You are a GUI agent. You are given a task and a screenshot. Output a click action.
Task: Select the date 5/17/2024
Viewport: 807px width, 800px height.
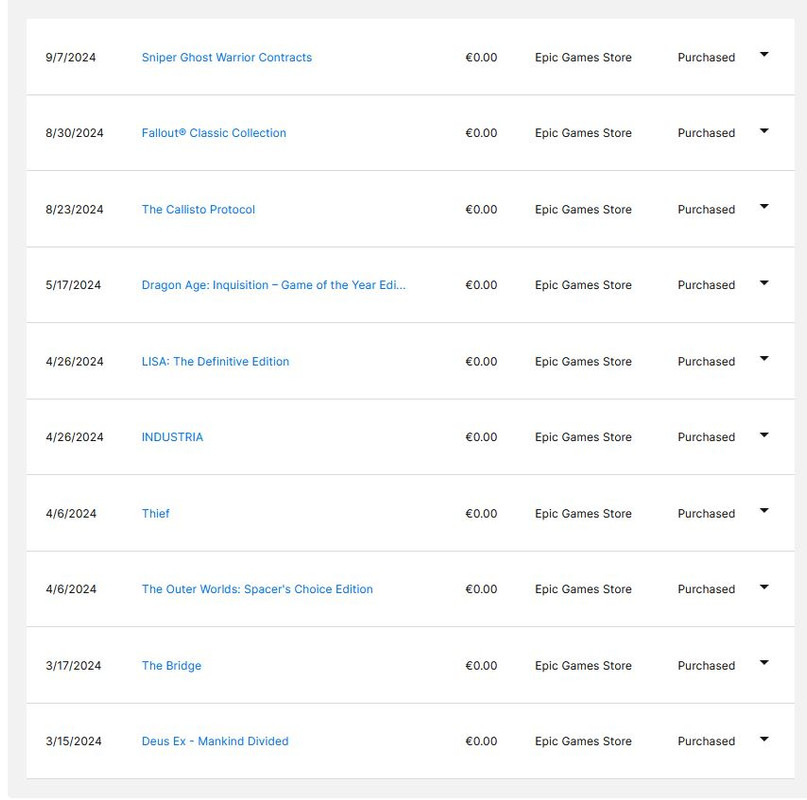click(x=73, y=285)
